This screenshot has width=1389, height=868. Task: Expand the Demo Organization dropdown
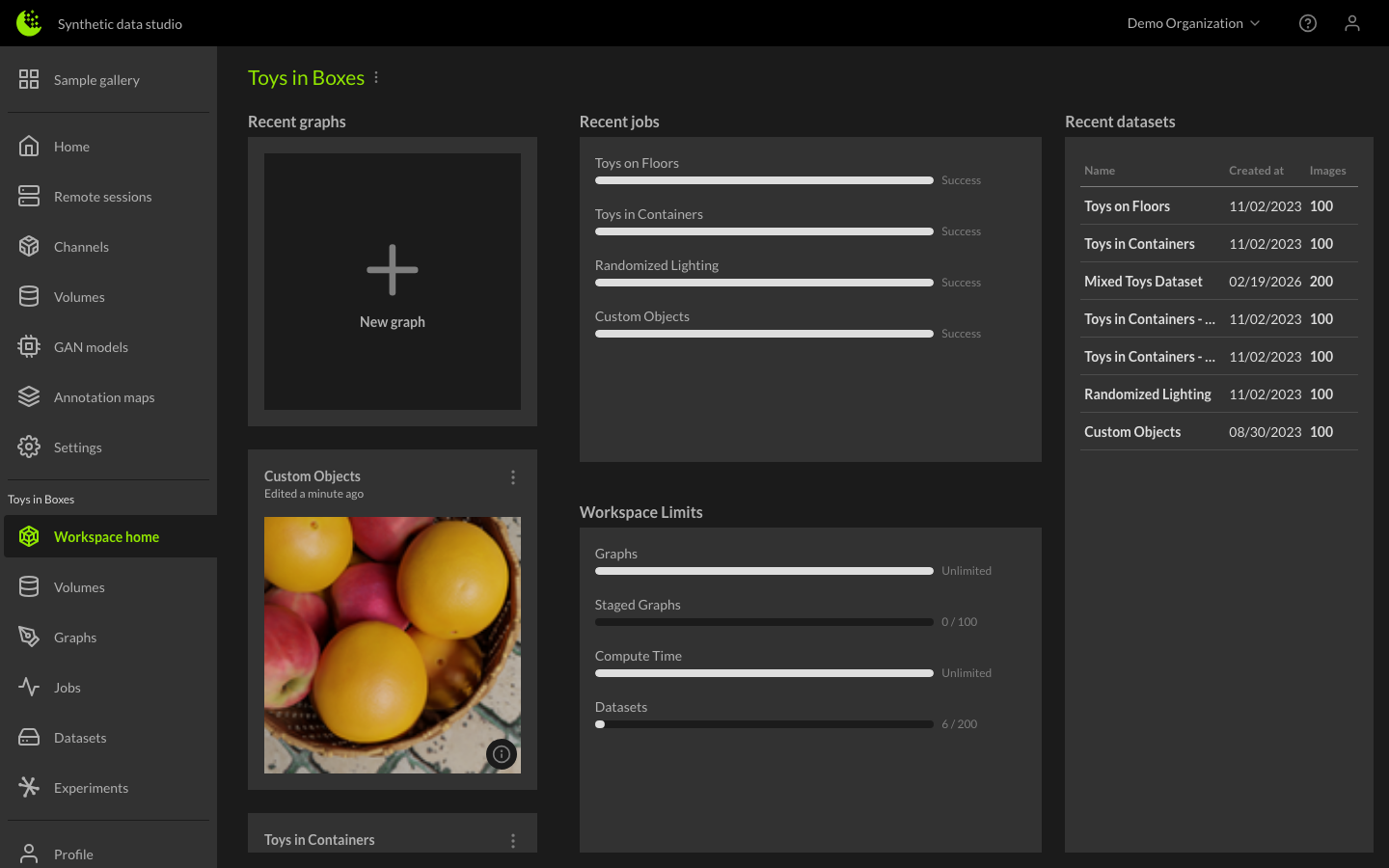coord(1193,23)
